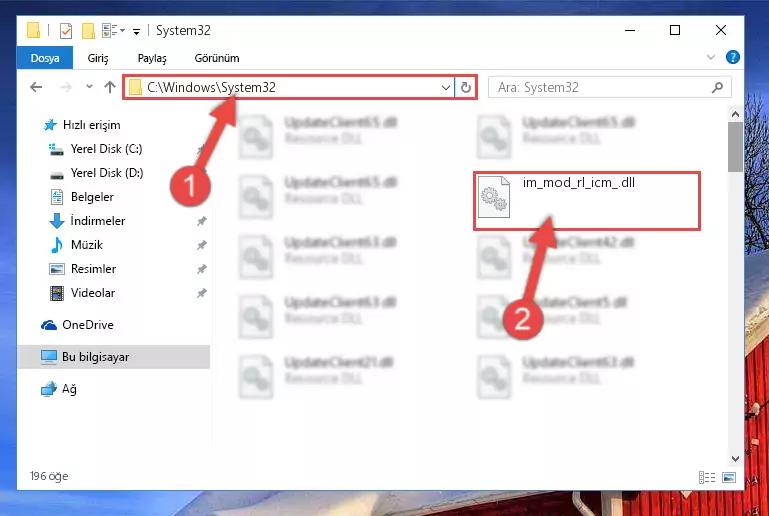769x516 pixels.
Task: Unpin Resimler using its pin icon
Action: [201, 269]
